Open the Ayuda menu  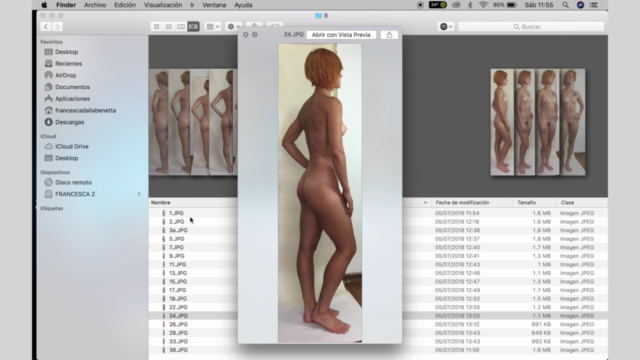click(243, 5)
